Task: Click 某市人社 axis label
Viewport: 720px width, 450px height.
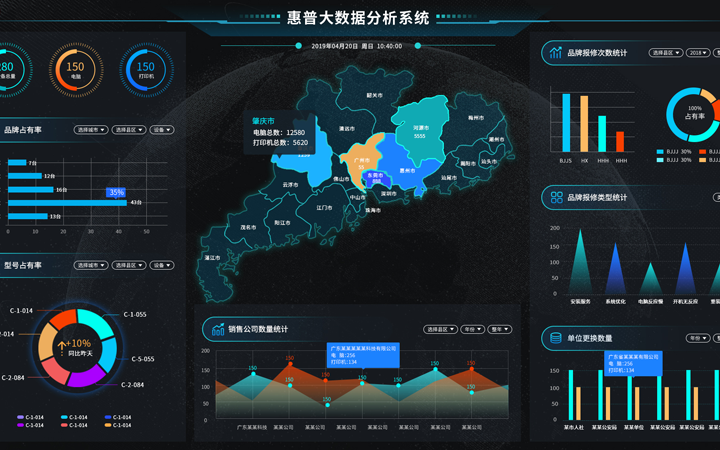Action: point(574,427)
